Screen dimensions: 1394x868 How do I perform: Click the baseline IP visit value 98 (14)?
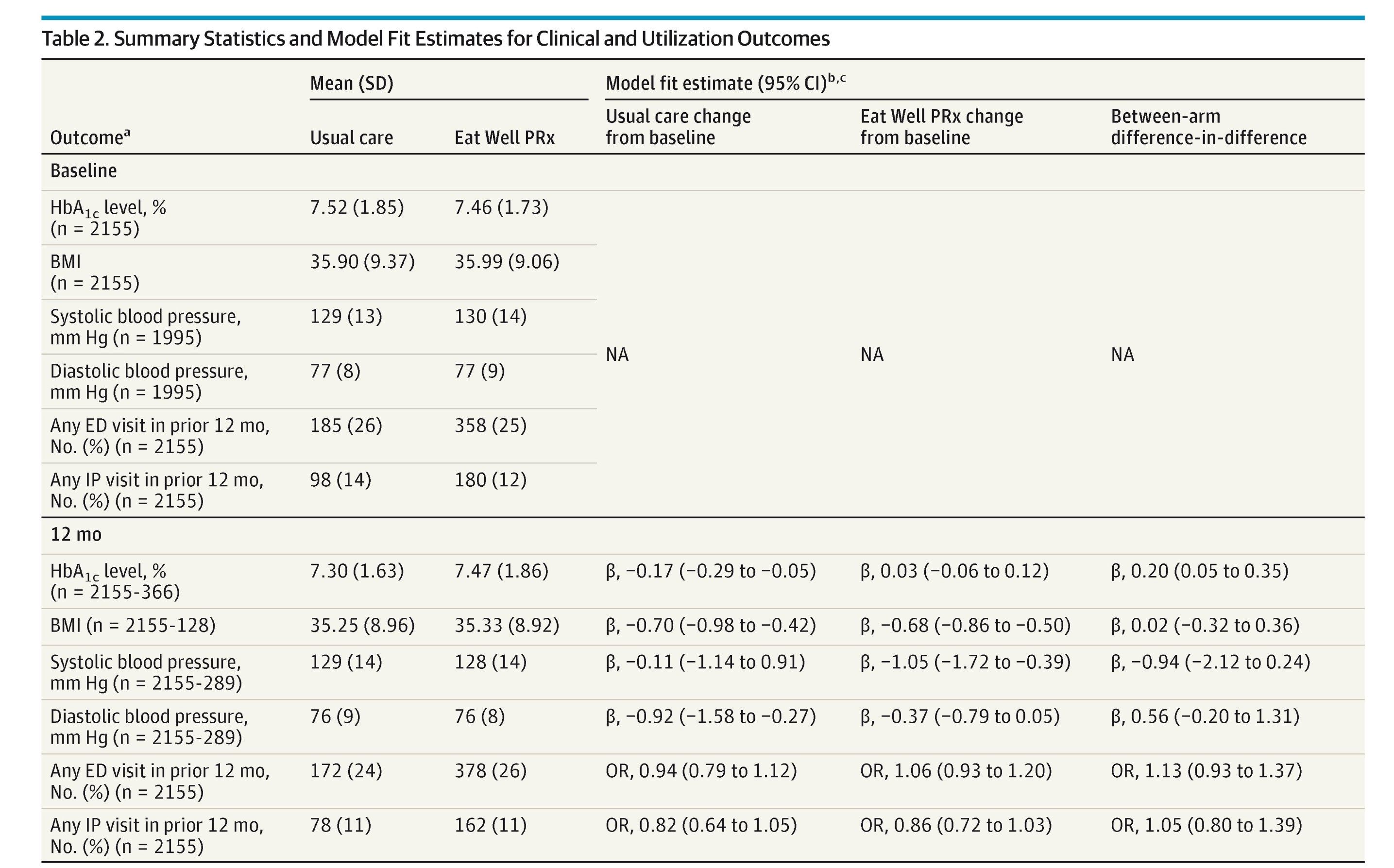tap(340, 480)
